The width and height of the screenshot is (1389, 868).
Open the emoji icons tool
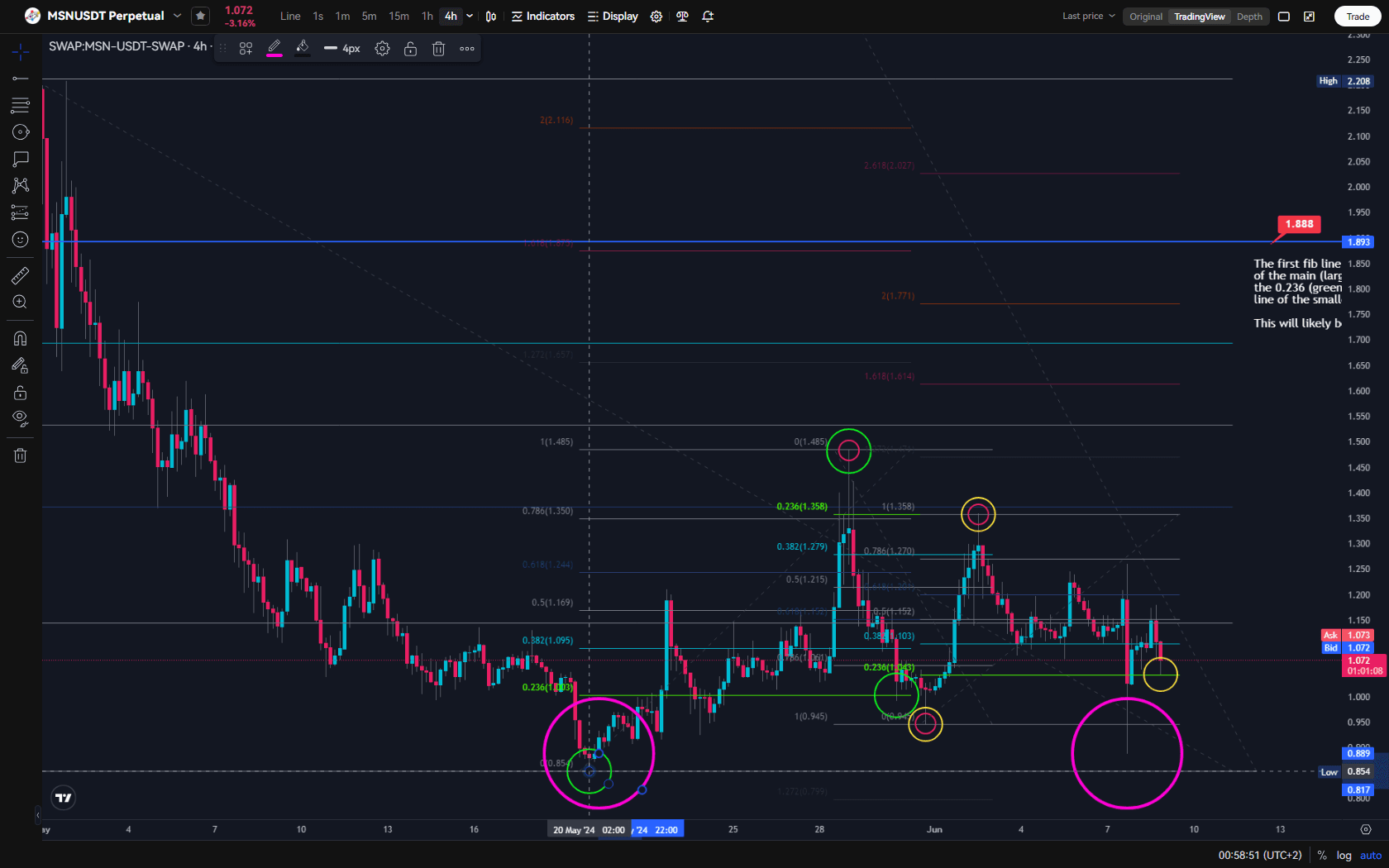(21, 240)
